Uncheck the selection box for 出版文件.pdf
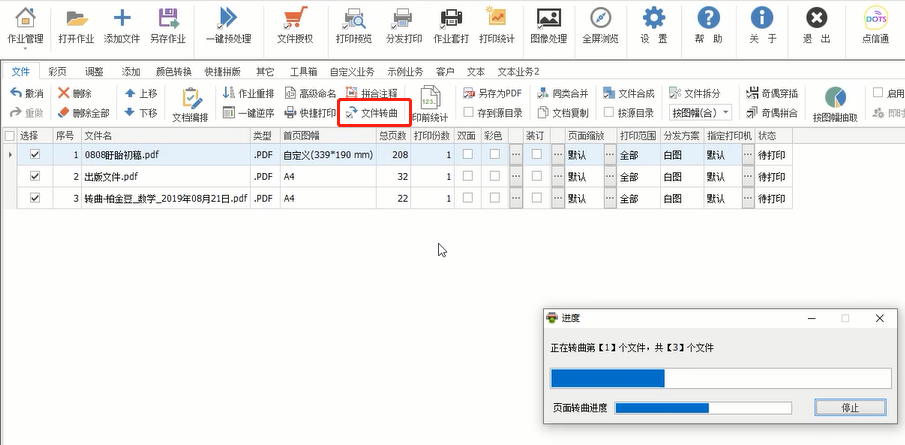 (x=35, y=176)
